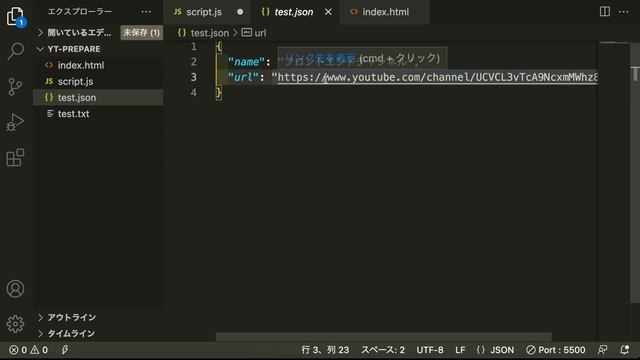Change language mode JSON
640x360 pixels.
point(496,350)
